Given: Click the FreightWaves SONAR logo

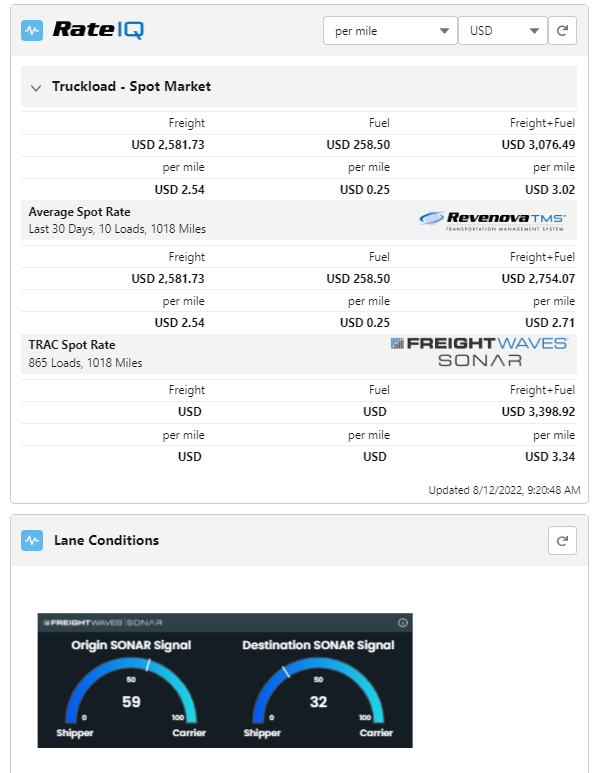Looking at the screenshot, I should (479, 352).
